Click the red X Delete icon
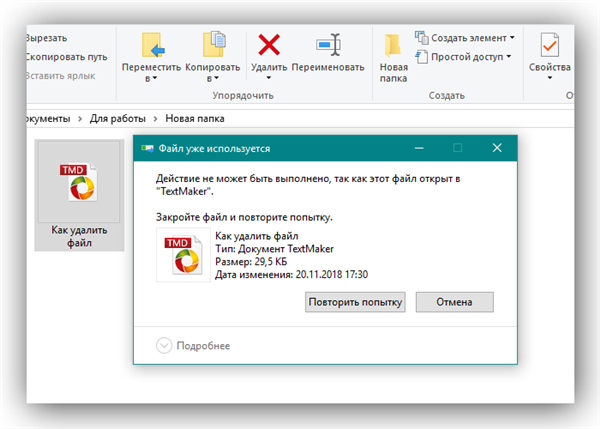The height and width of the screenshot is (429, 600). tap(269, 45)
